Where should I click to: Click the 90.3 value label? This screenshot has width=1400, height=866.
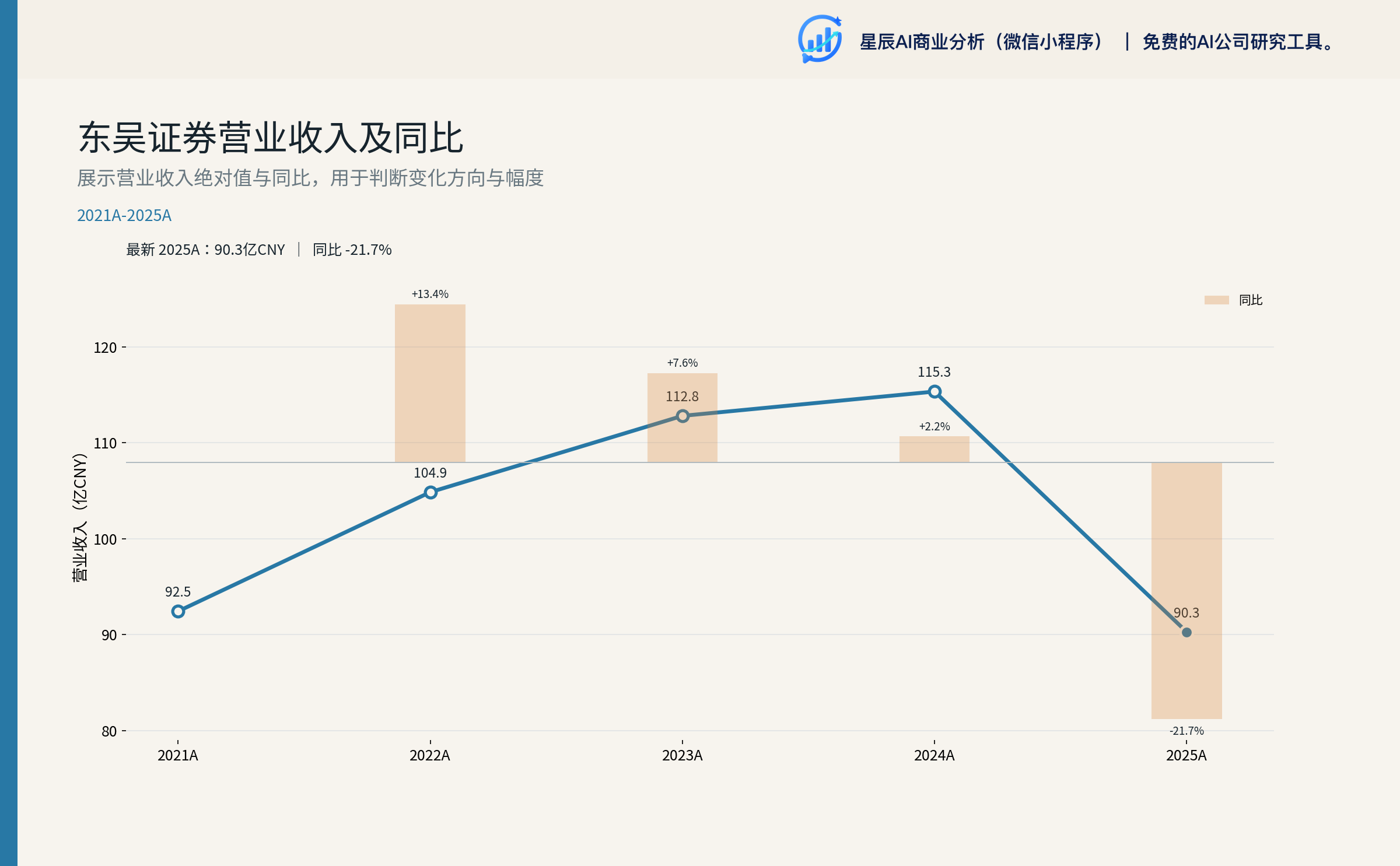(1186, 613)
